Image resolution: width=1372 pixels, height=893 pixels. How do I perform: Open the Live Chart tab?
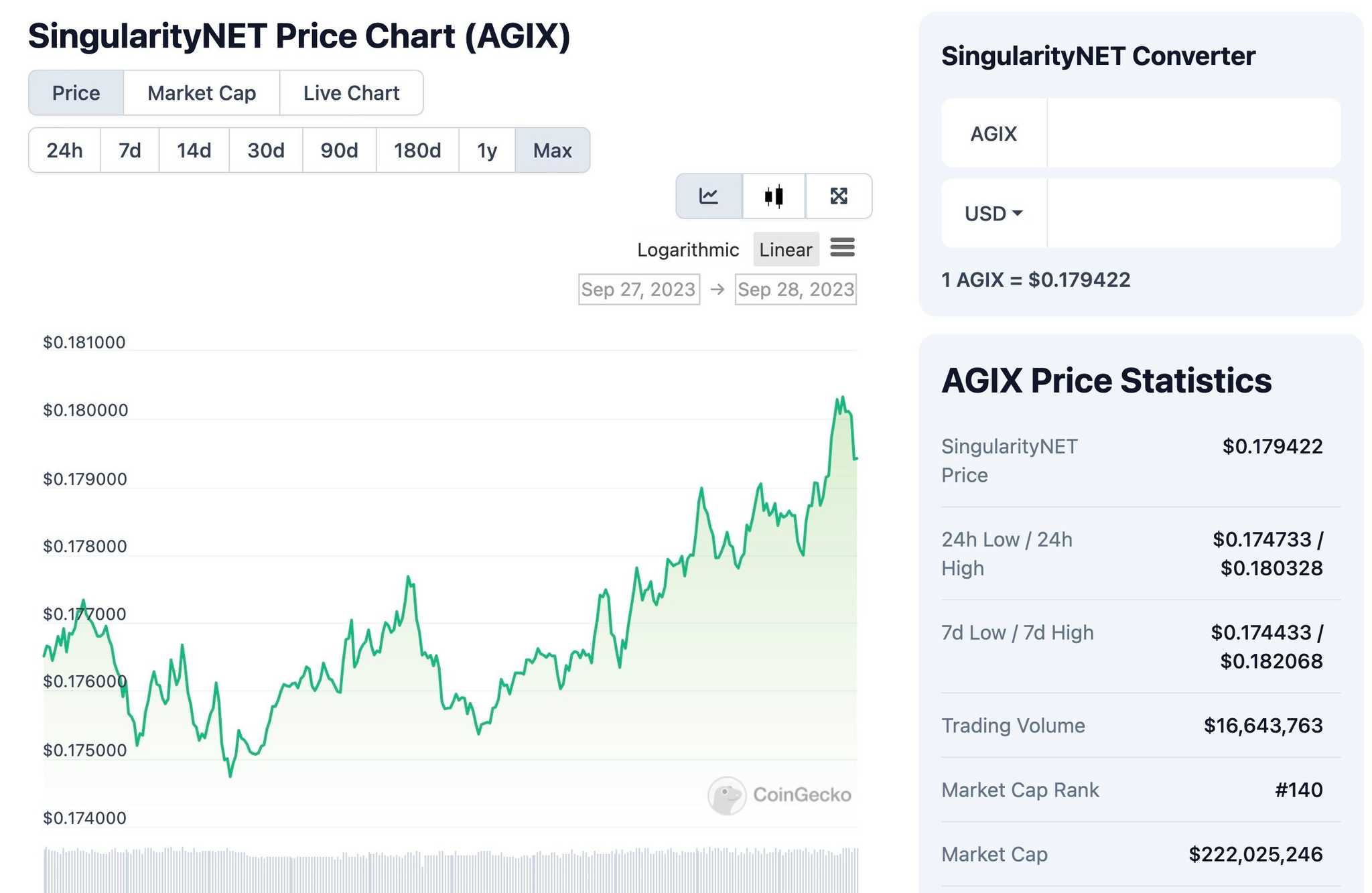pyautogui.click(x=351, y=93)
